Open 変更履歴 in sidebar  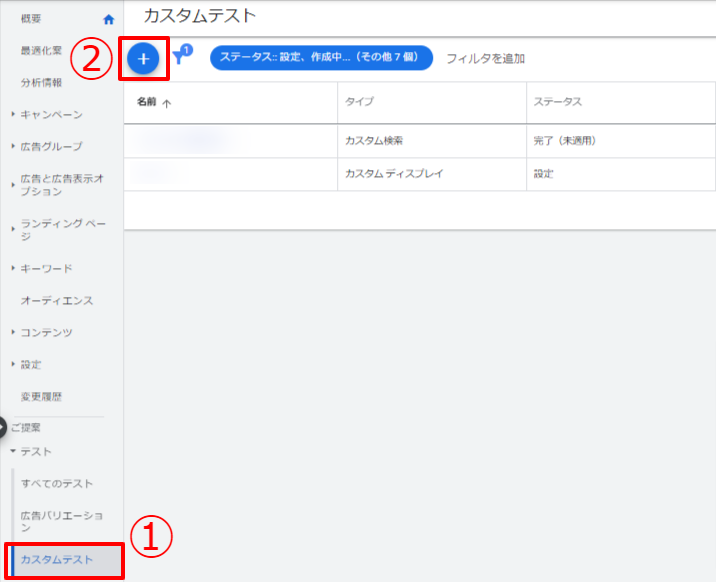tap(41, 397)
